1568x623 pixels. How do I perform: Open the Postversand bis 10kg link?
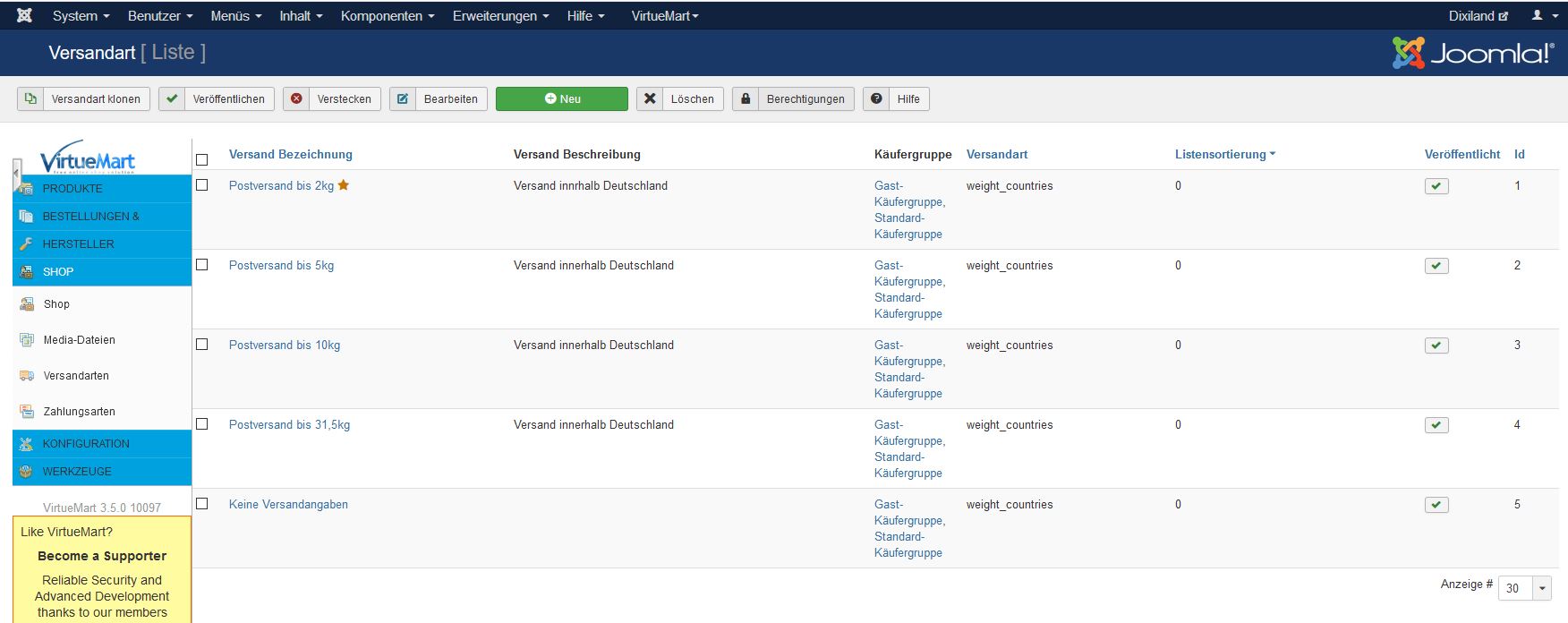[284, 345]
